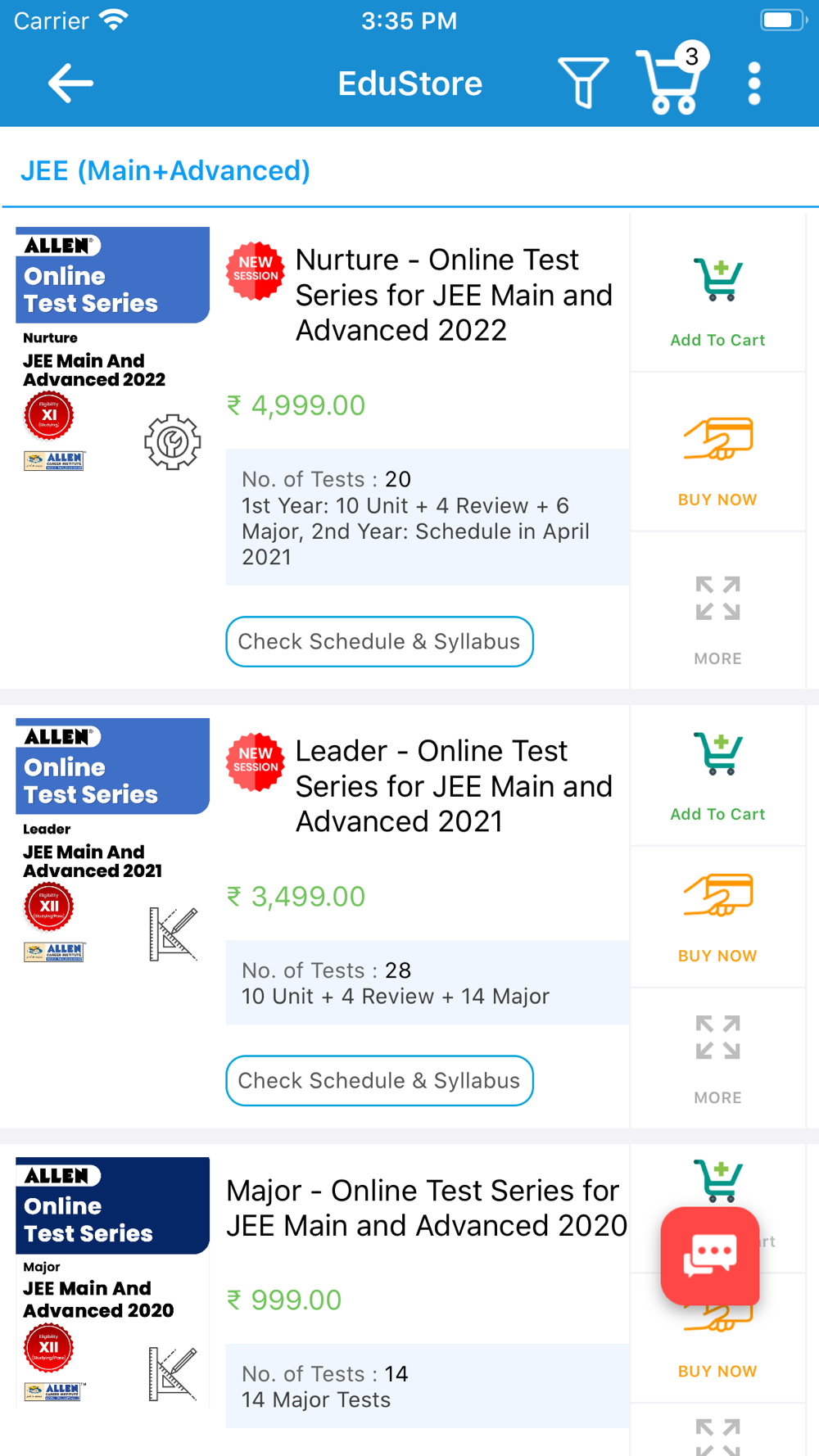Open the Major Online Test Series 2020 title
Screen dimensions: 819x1456
(x=426, y=1207)
